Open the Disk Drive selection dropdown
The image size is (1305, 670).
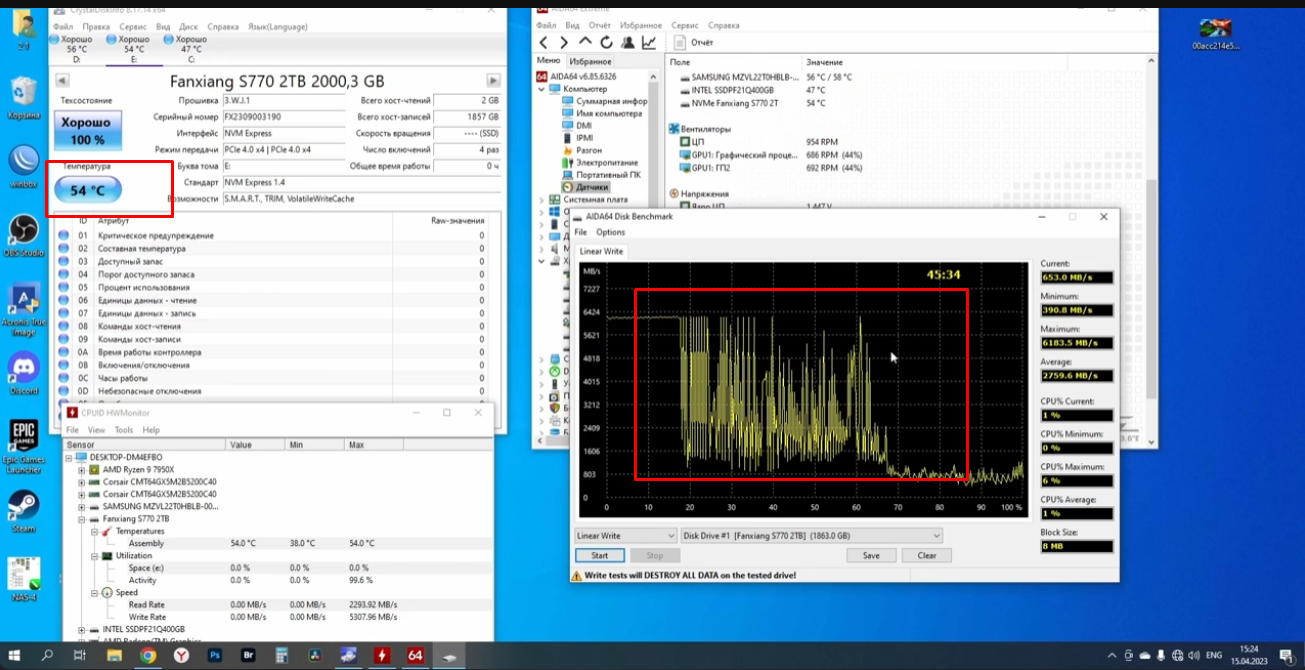pos(811,536)
